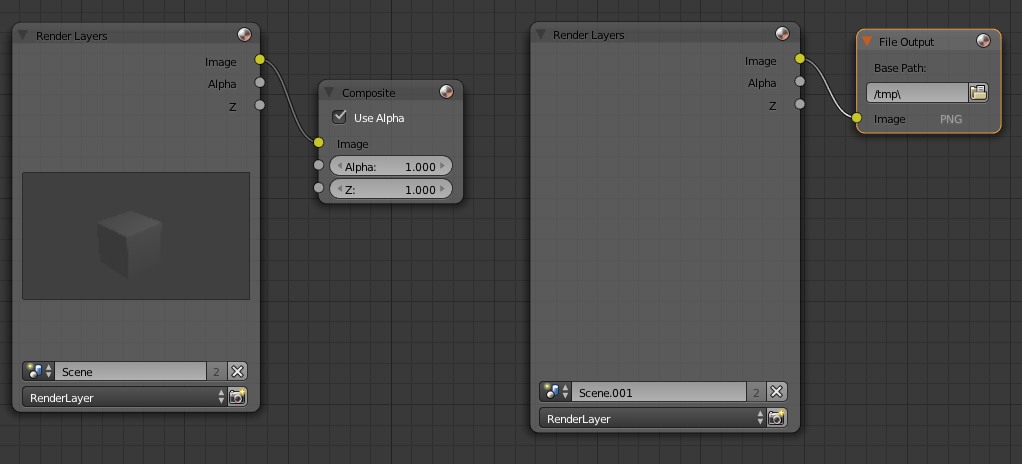Click Image output socket of Scene.001 node
Image resolution: width=1022 pixels, height=464 pixels.
click(800, 59)
